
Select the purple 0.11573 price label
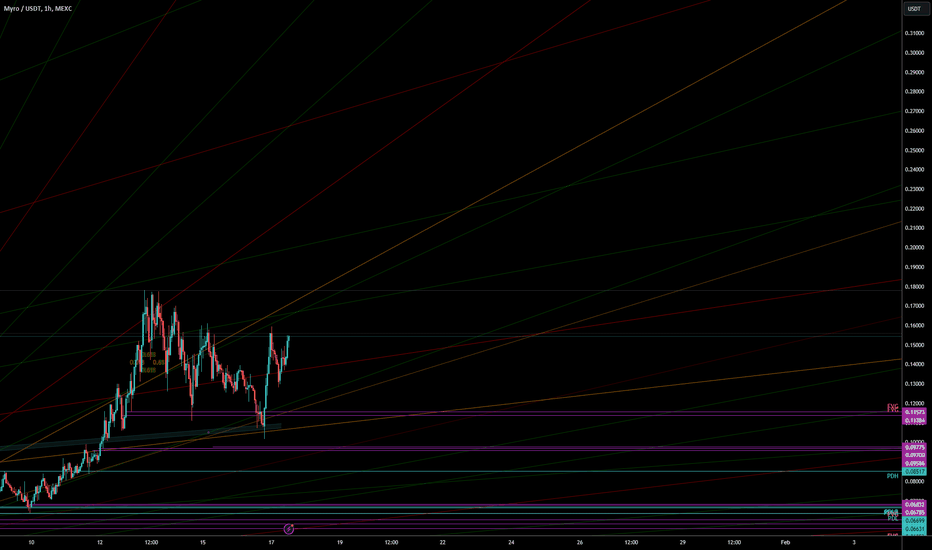[x=914, y=412]
